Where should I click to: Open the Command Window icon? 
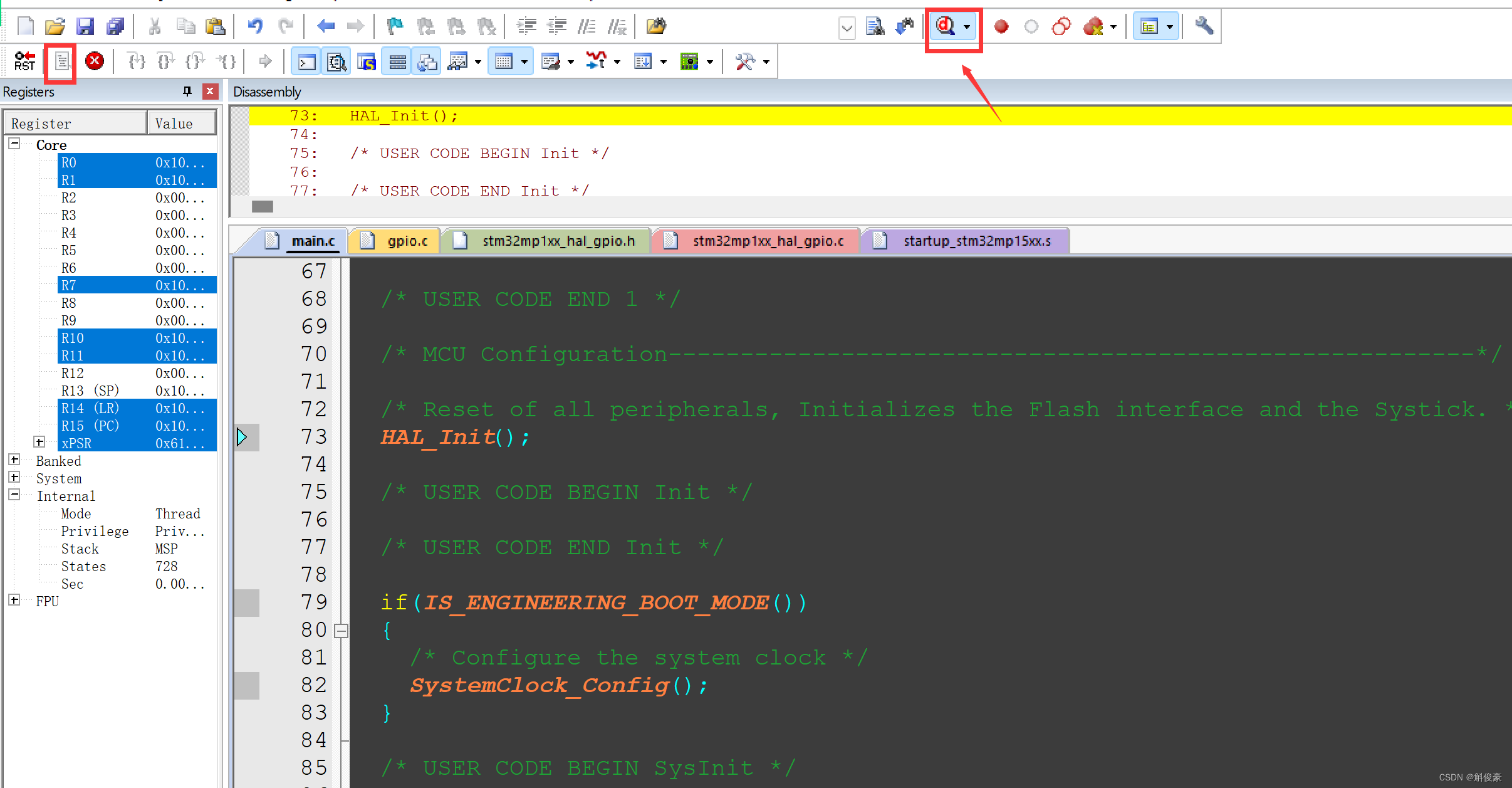305,61
